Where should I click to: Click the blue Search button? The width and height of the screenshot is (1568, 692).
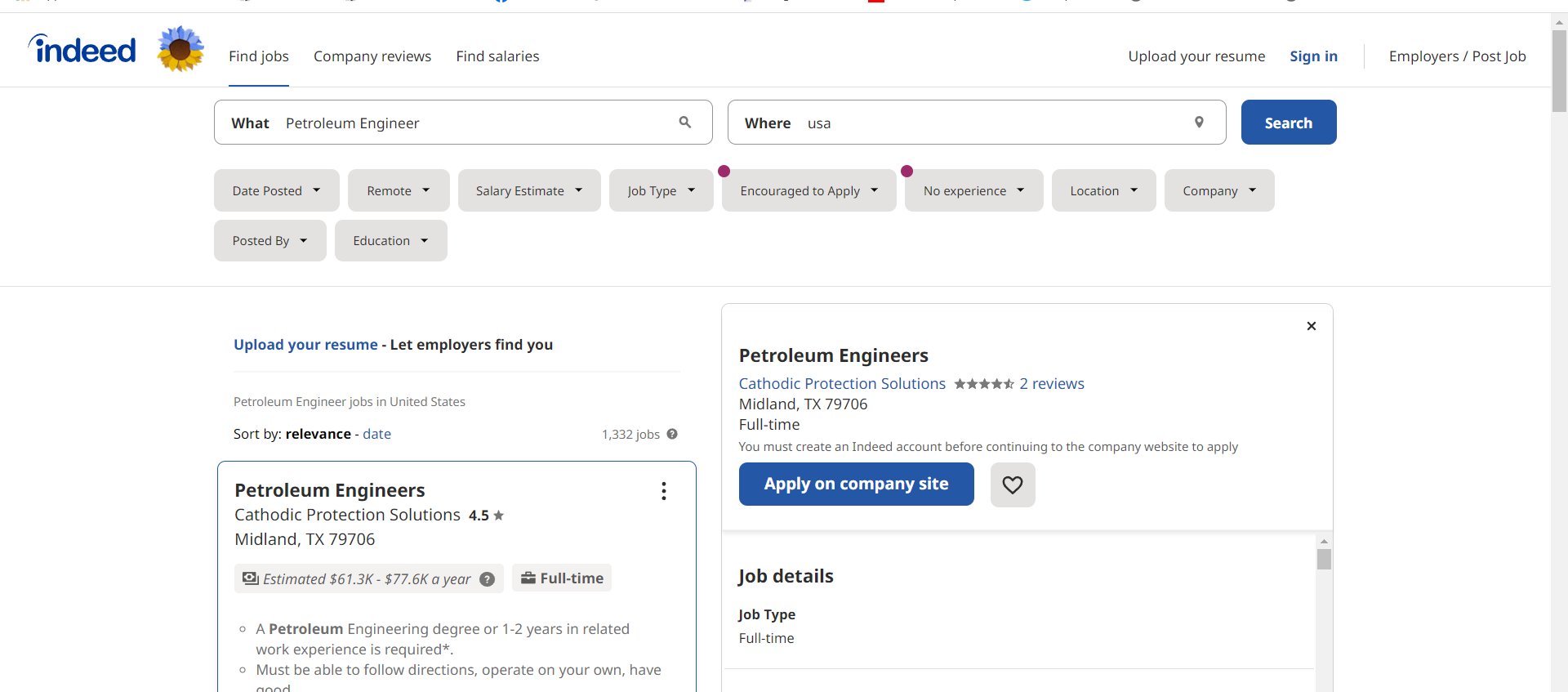coord(1289,123)
